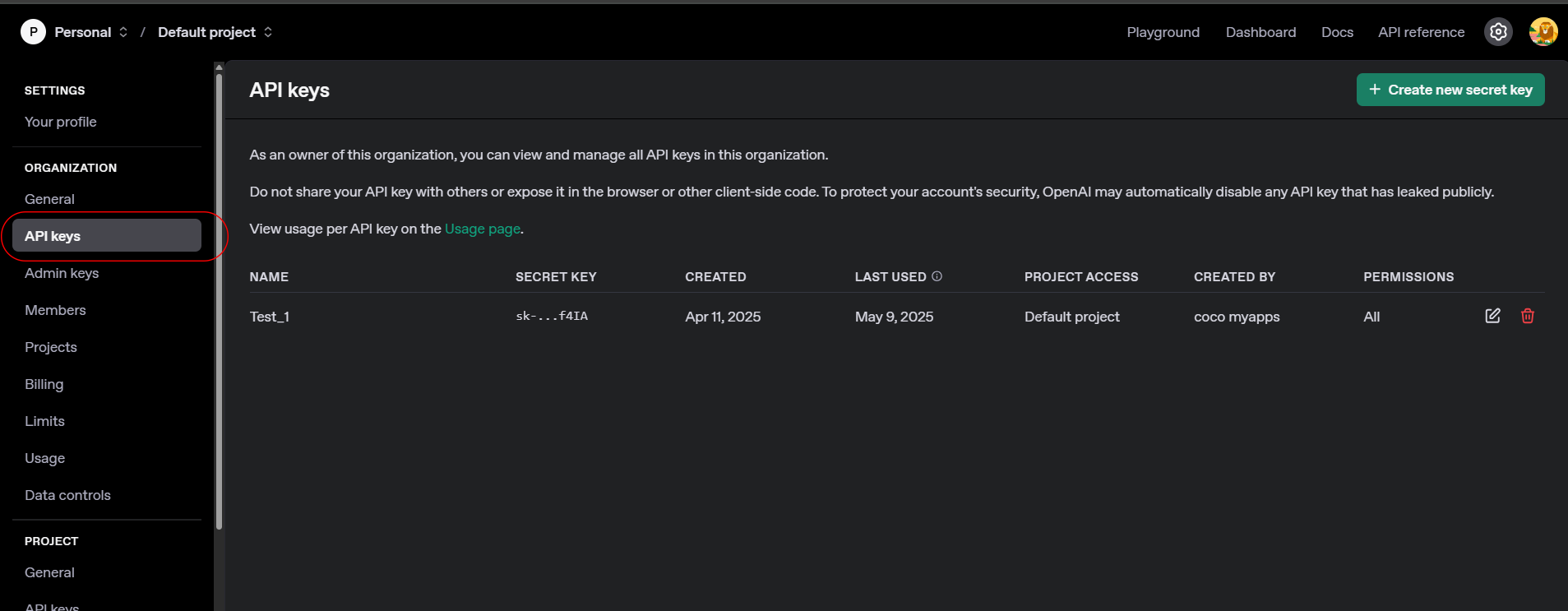Click the Test_1 key name
Image resolution: width=1568 pixels, height=611 pixels.
click(x=270, y=317)
